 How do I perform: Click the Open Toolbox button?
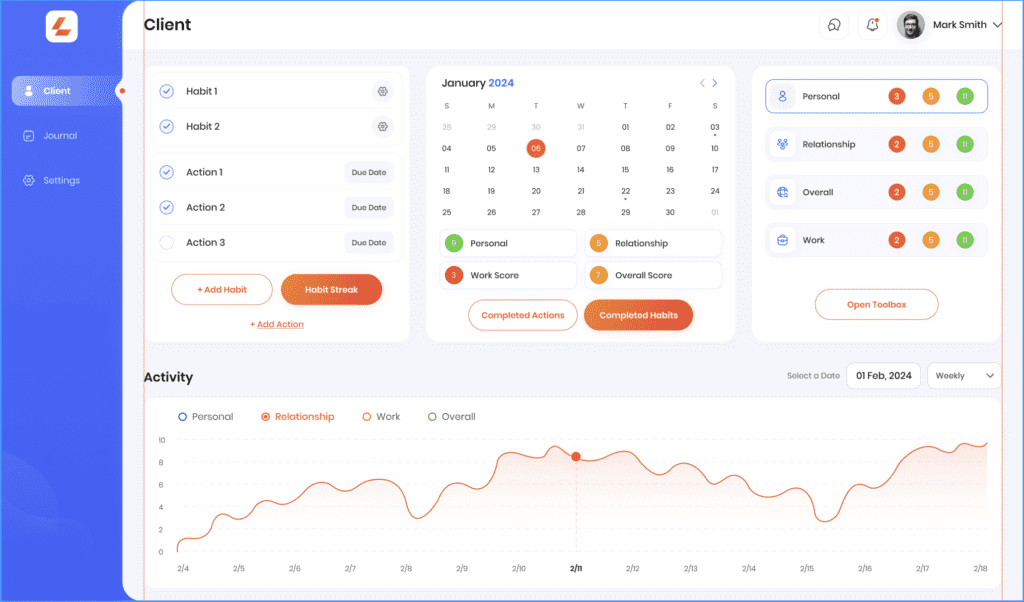876,304
